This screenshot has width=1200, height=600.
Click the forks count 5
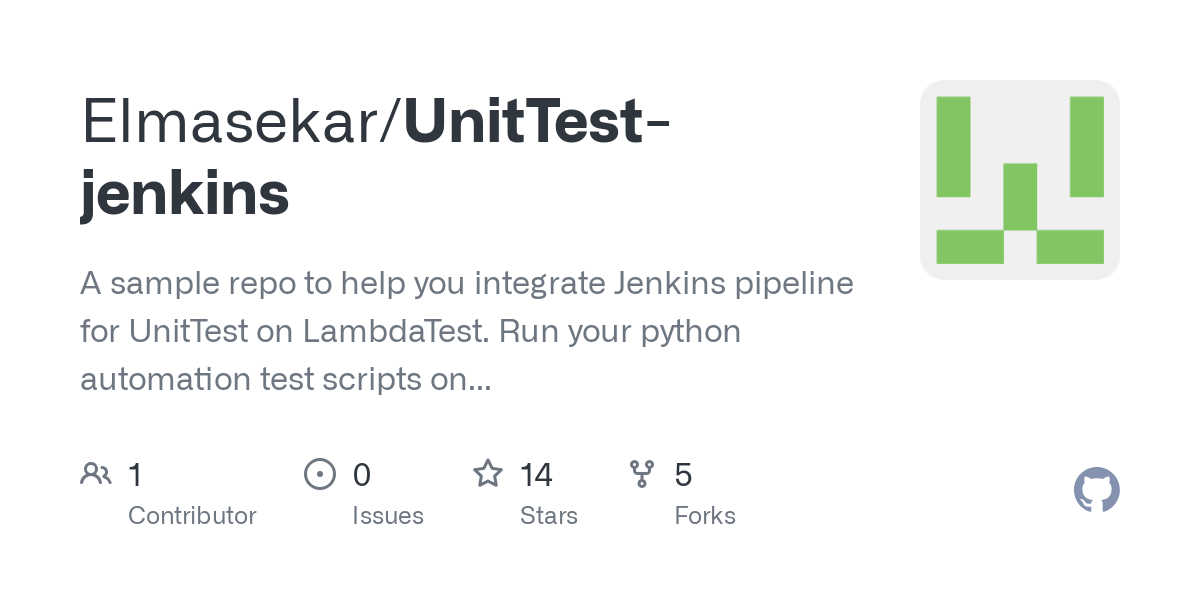point(684,474)
